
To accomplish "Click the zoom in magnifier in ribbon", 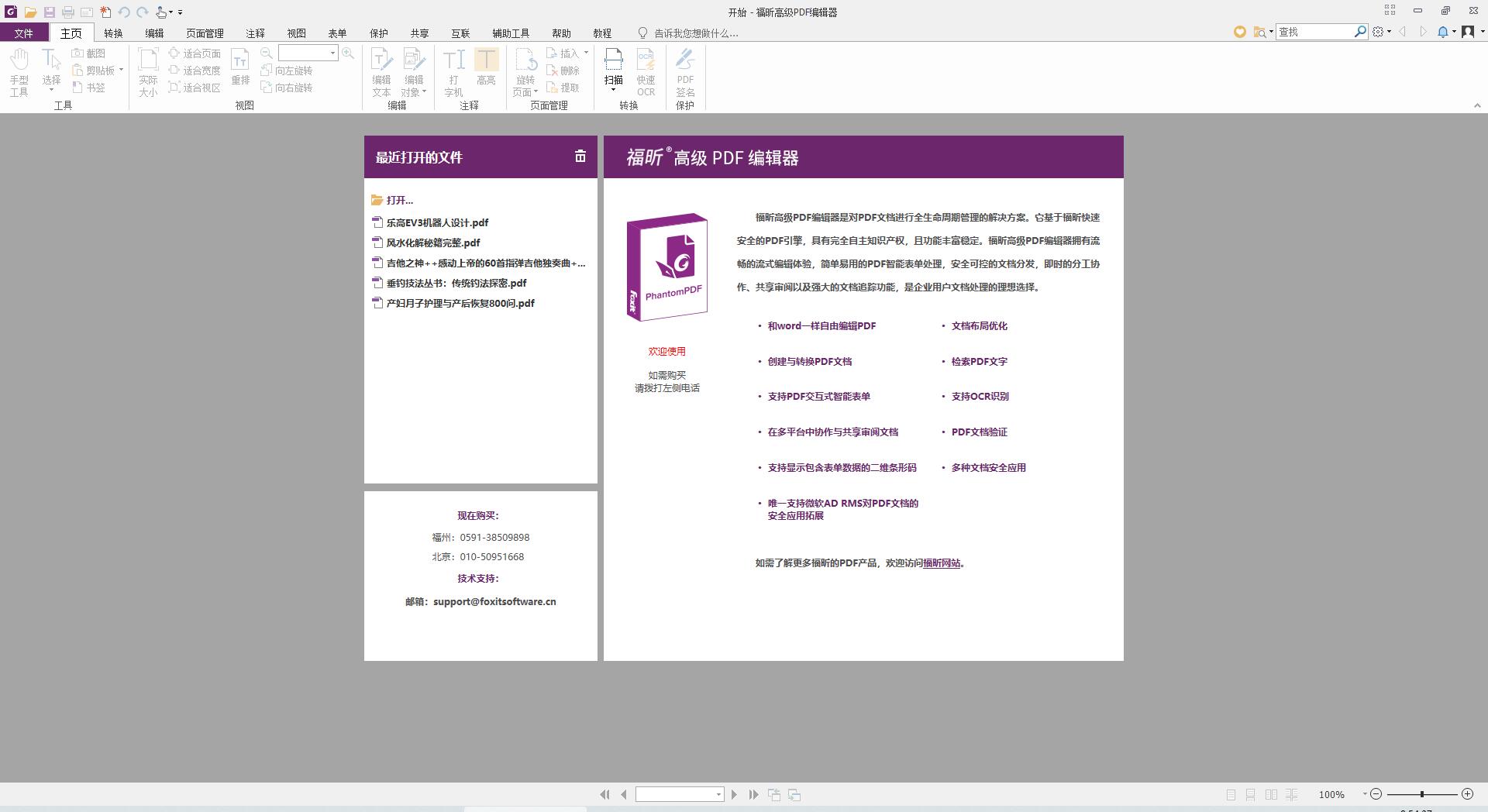I will click(x=348, y=53).
